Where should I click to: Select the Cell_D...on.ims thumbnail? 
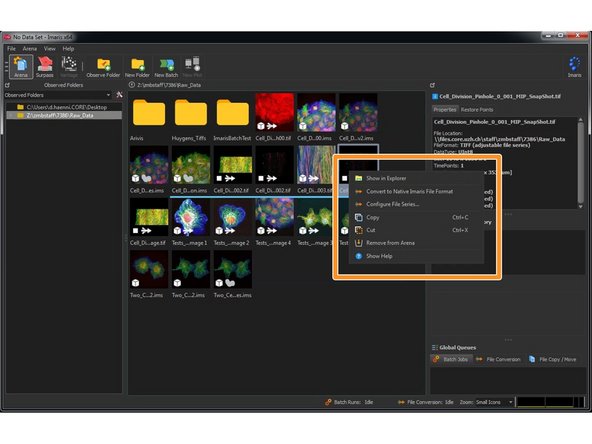click(x=191, y=165)
